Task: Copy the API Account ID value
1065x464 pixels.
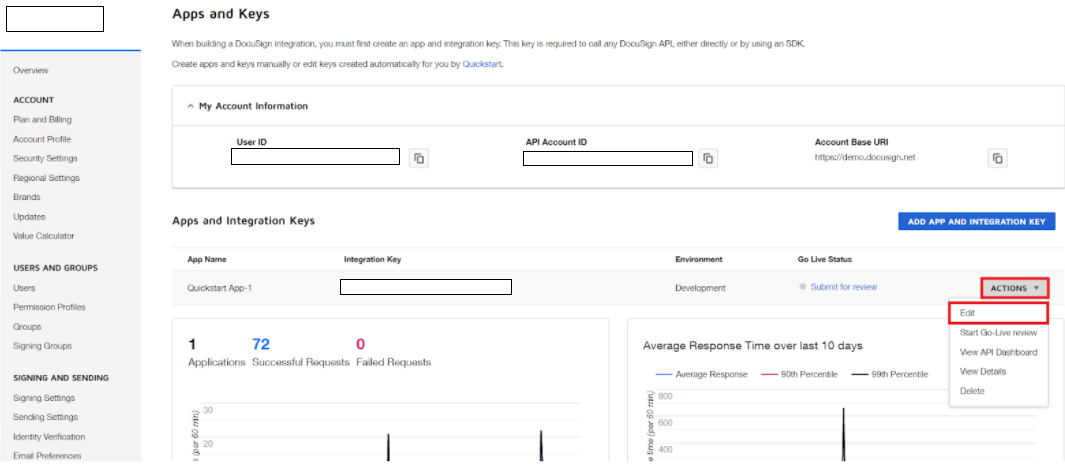Action: (x=708, y=158)
